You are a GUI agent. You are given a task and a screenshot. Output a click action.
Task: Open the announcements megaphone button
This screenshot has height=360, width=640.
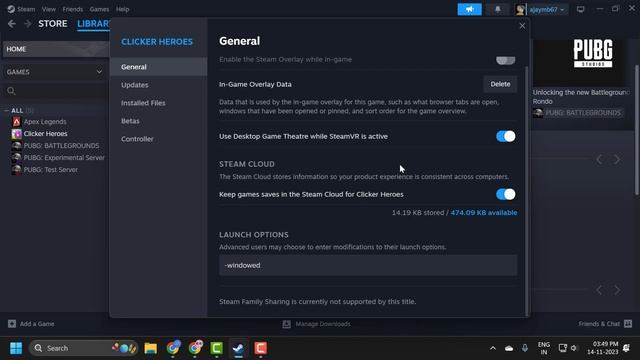tap(469, 9)
